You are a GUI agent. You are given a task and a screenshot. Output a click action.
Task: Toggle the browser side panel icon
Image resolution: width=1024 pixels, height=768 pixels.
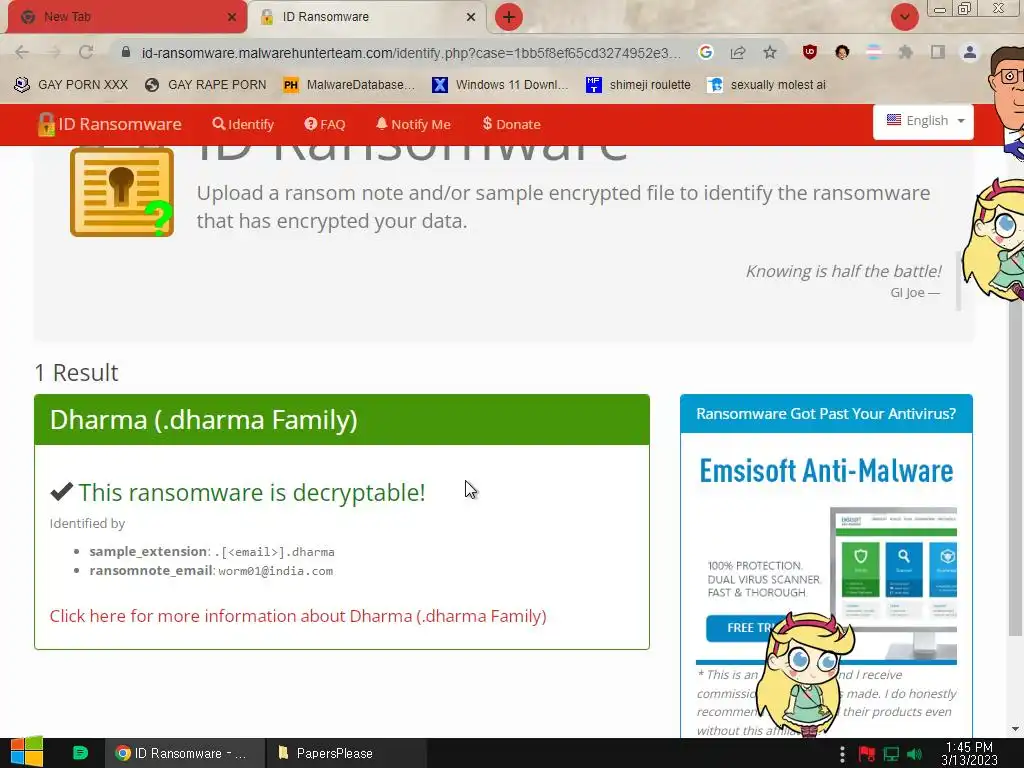pyautogui.click(x=938, y=52)
